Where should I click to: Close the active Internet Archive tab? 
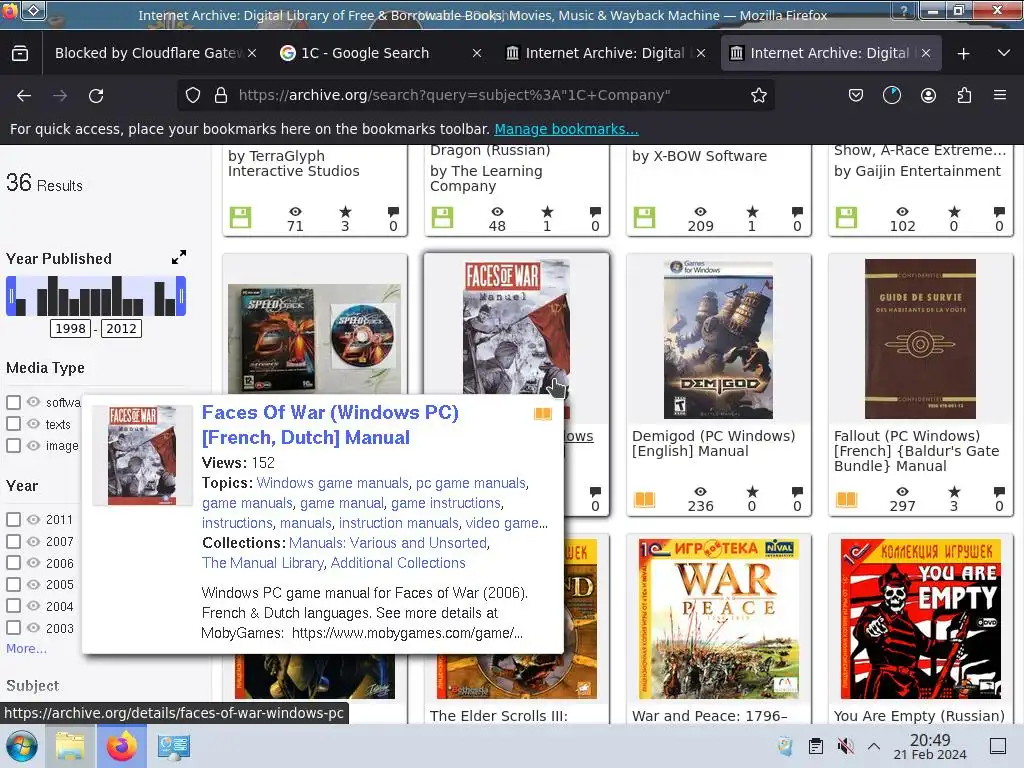(926, 53)
